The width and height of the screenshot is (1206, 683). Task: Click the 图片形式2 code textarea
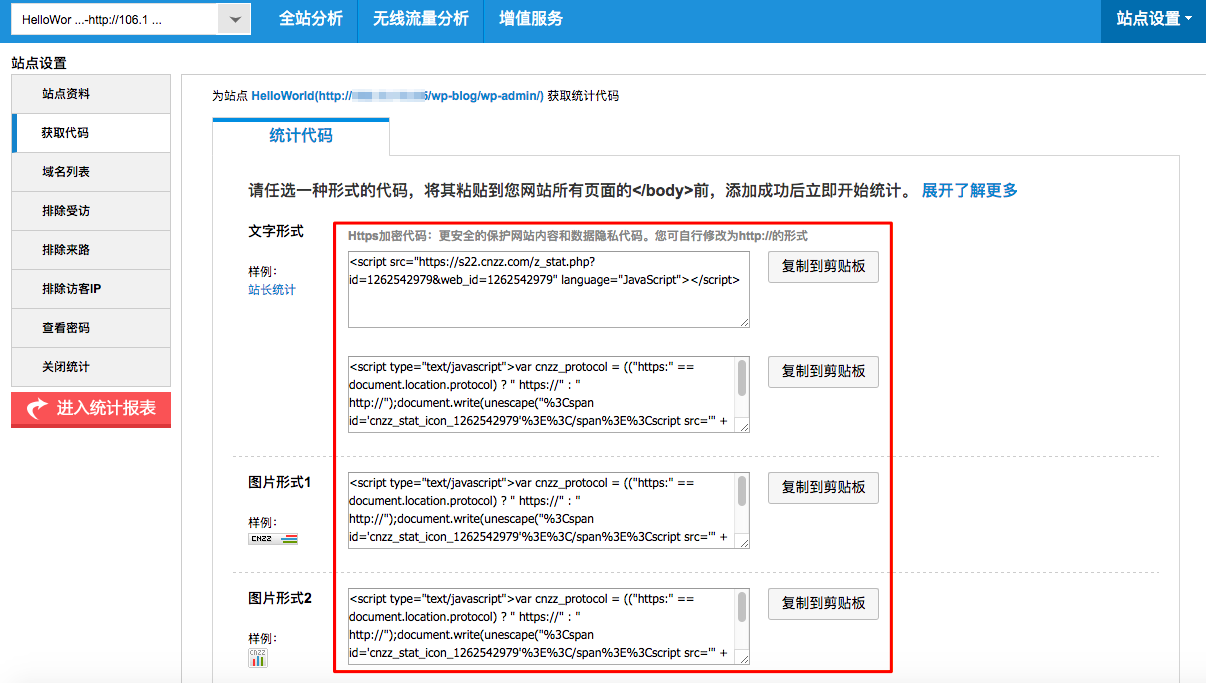(x=549, y=626)
